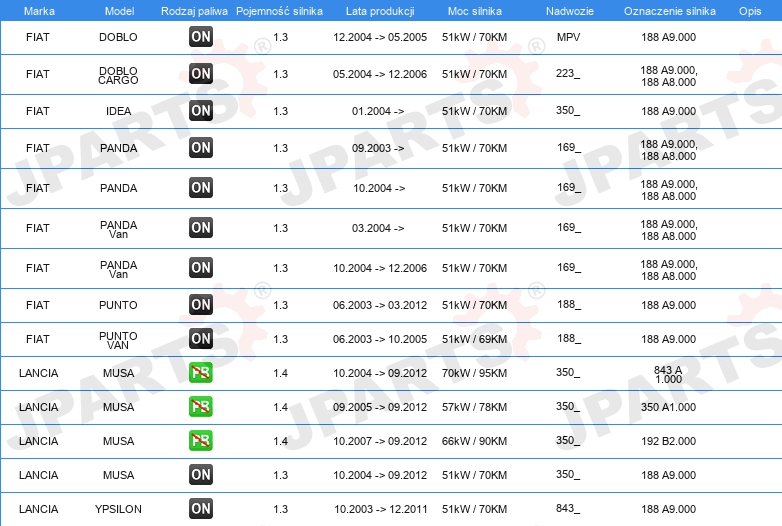
Task: Click the MPV body type cell
Action: (x=569, y=37)
